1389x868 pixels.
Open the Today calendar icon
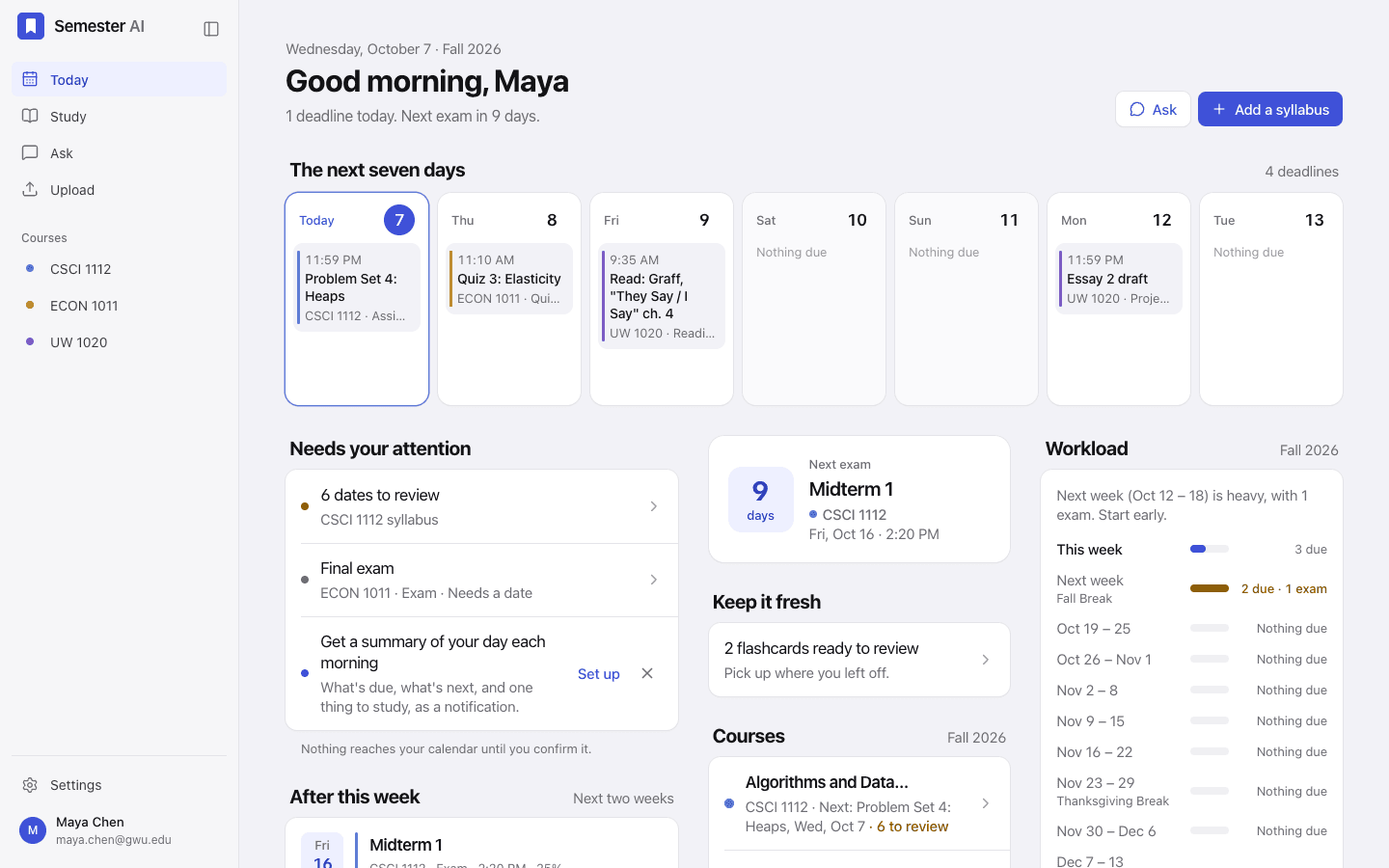point(30,79)
